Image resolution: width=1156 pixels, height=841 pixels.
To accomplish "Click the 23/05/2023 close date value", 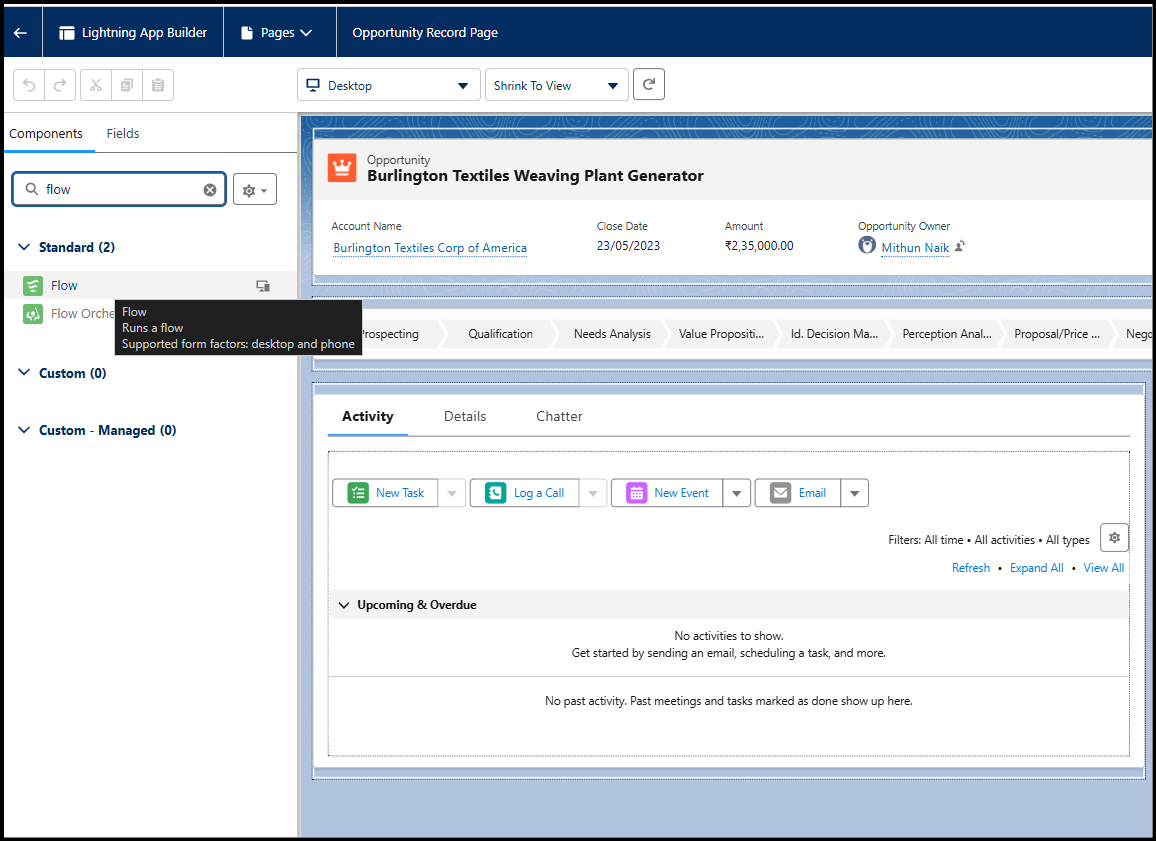I will [x=628, y=245].
